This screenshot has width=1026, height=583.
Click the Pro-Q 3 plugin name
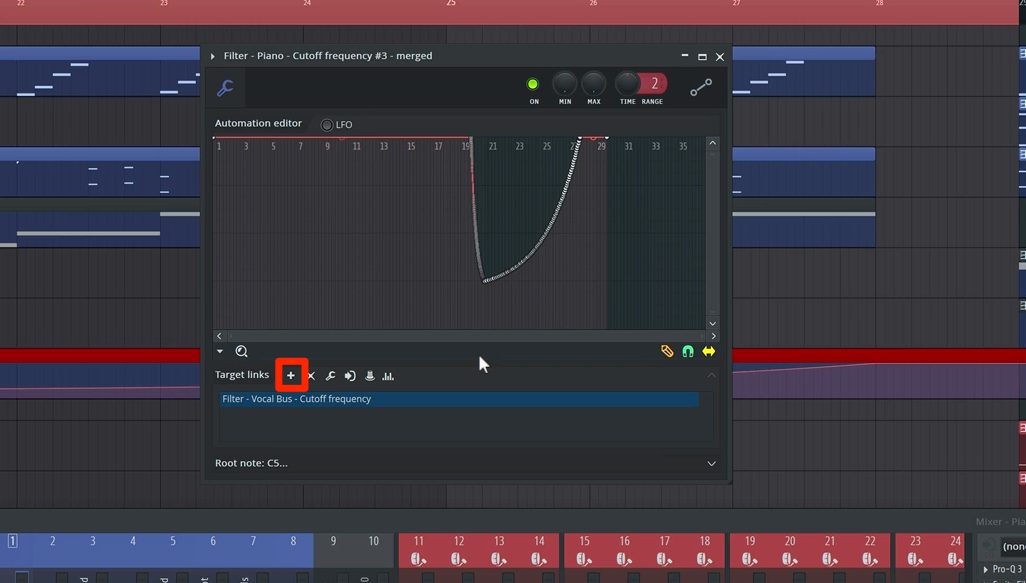(x=1008, y=569)
